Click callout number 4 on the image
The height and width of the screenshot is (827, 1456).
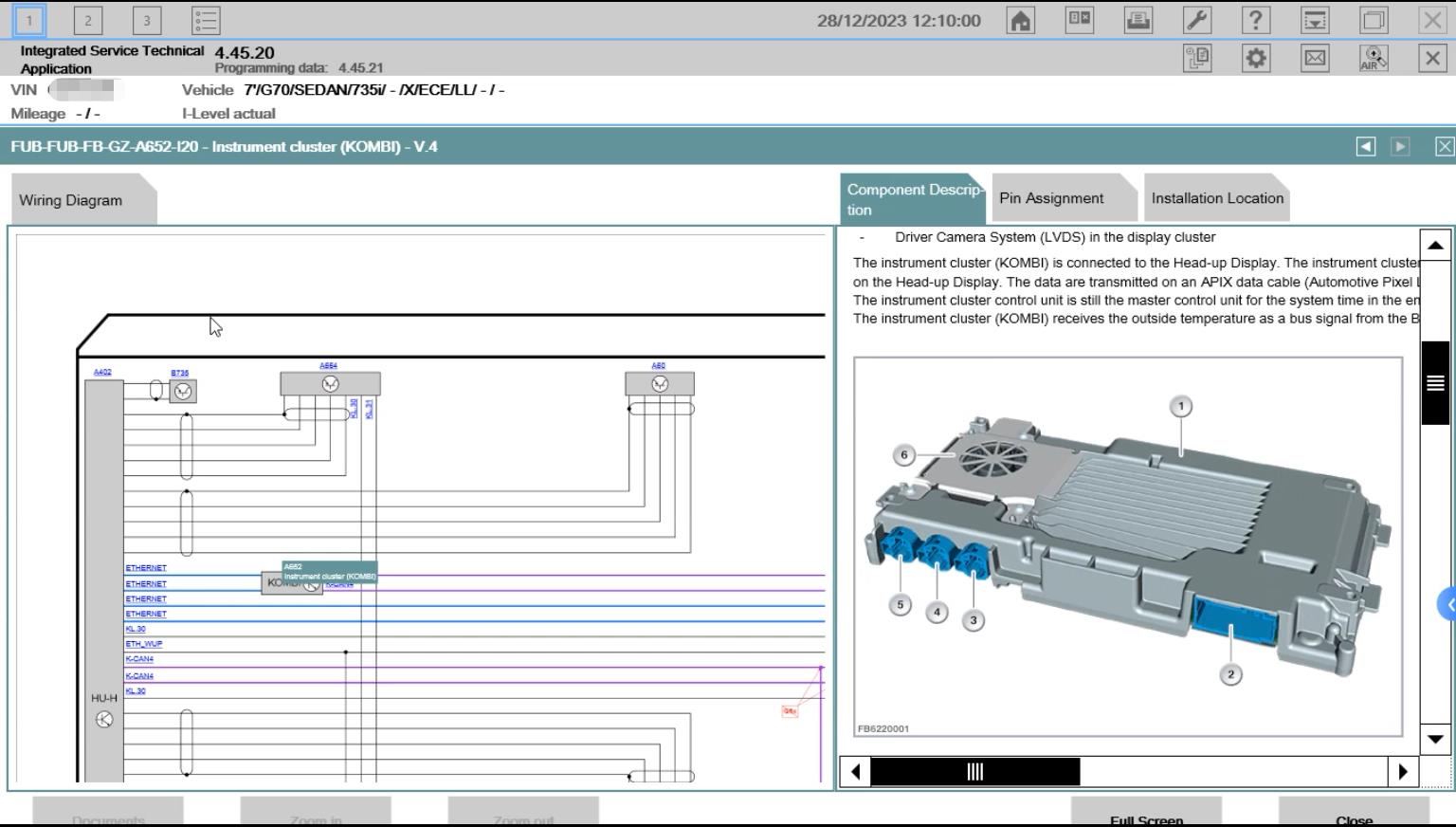pyautogui.click(x=937, y=612)
